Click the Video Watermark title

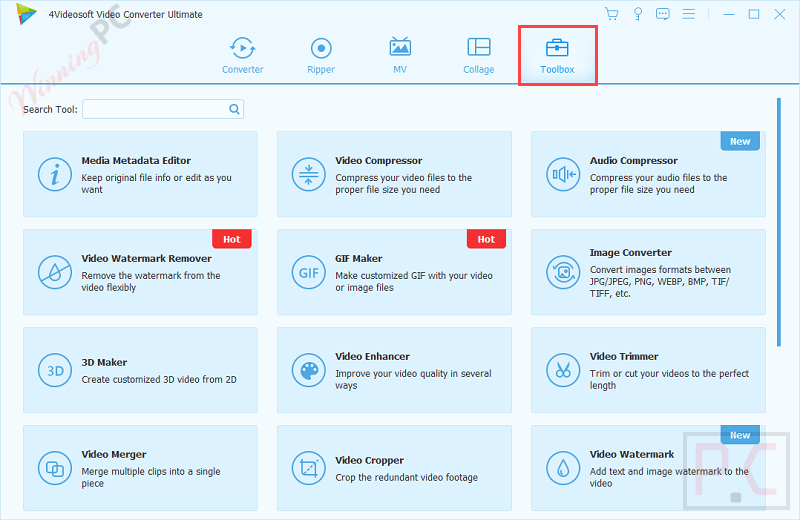pyautogui.click(x=632, y=454)
